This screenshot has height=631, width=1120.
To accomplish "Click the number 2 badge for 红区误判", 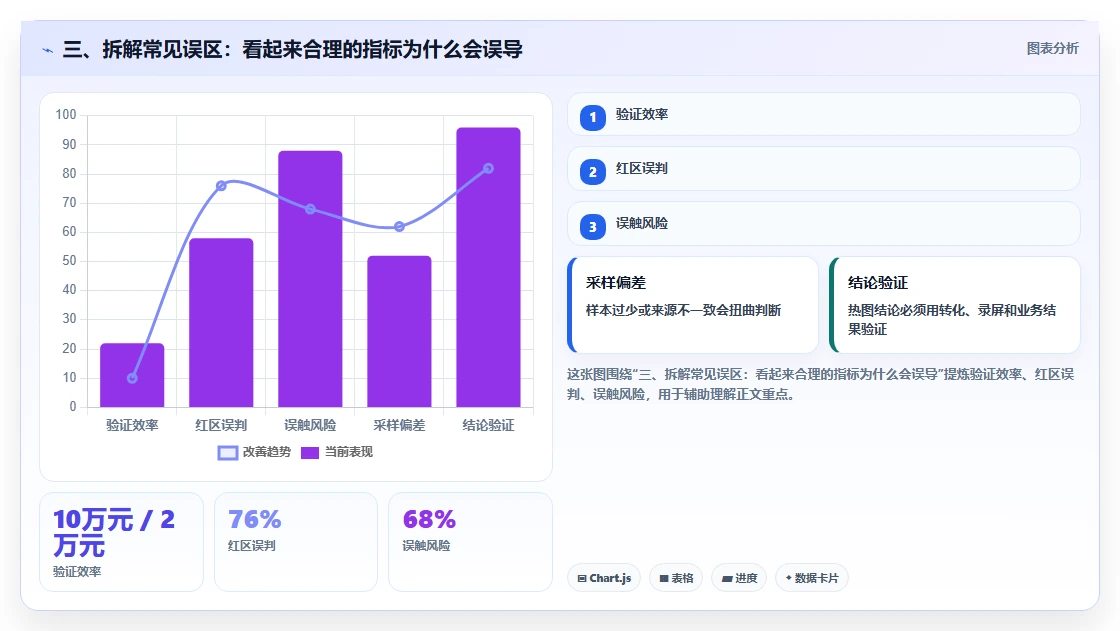I will tap(593, 172).
